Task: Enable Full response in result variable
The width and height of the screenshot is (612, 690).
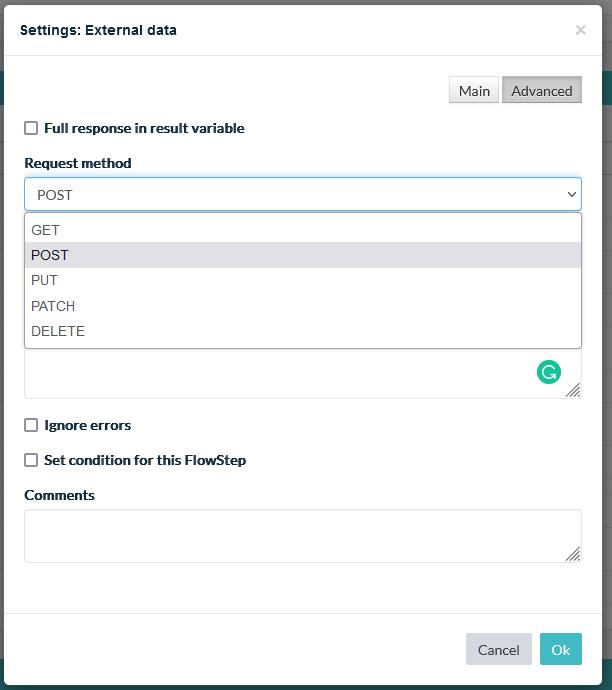Action: click(31, 128)
